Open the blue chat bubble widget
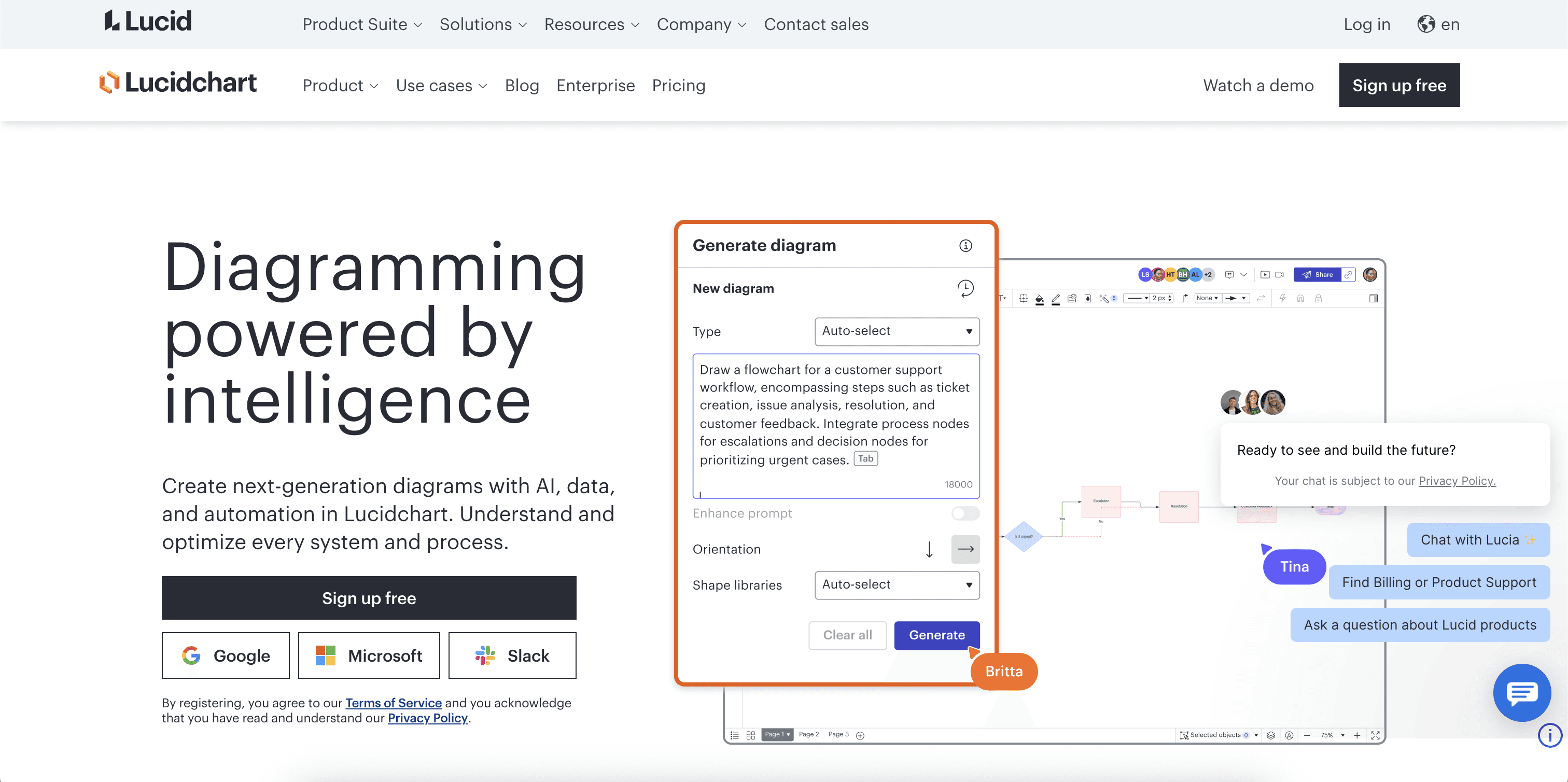This screenshot has height=782, width=1568. click(1521, 692)
